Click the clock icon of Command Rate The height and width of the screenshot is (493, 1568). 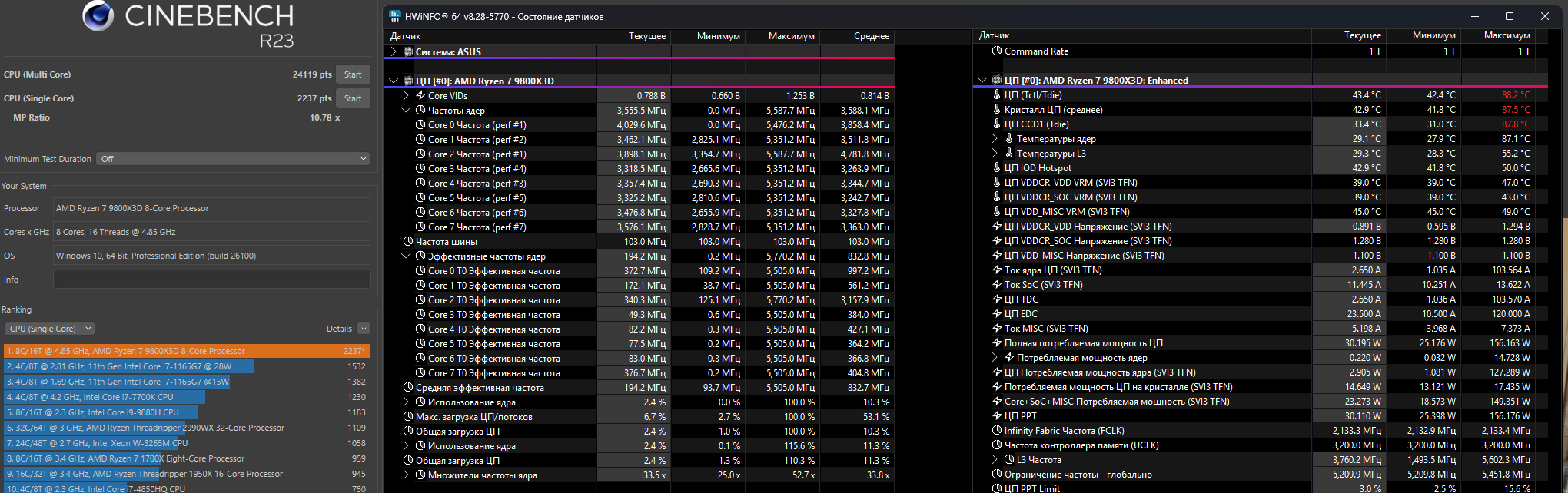997,51
